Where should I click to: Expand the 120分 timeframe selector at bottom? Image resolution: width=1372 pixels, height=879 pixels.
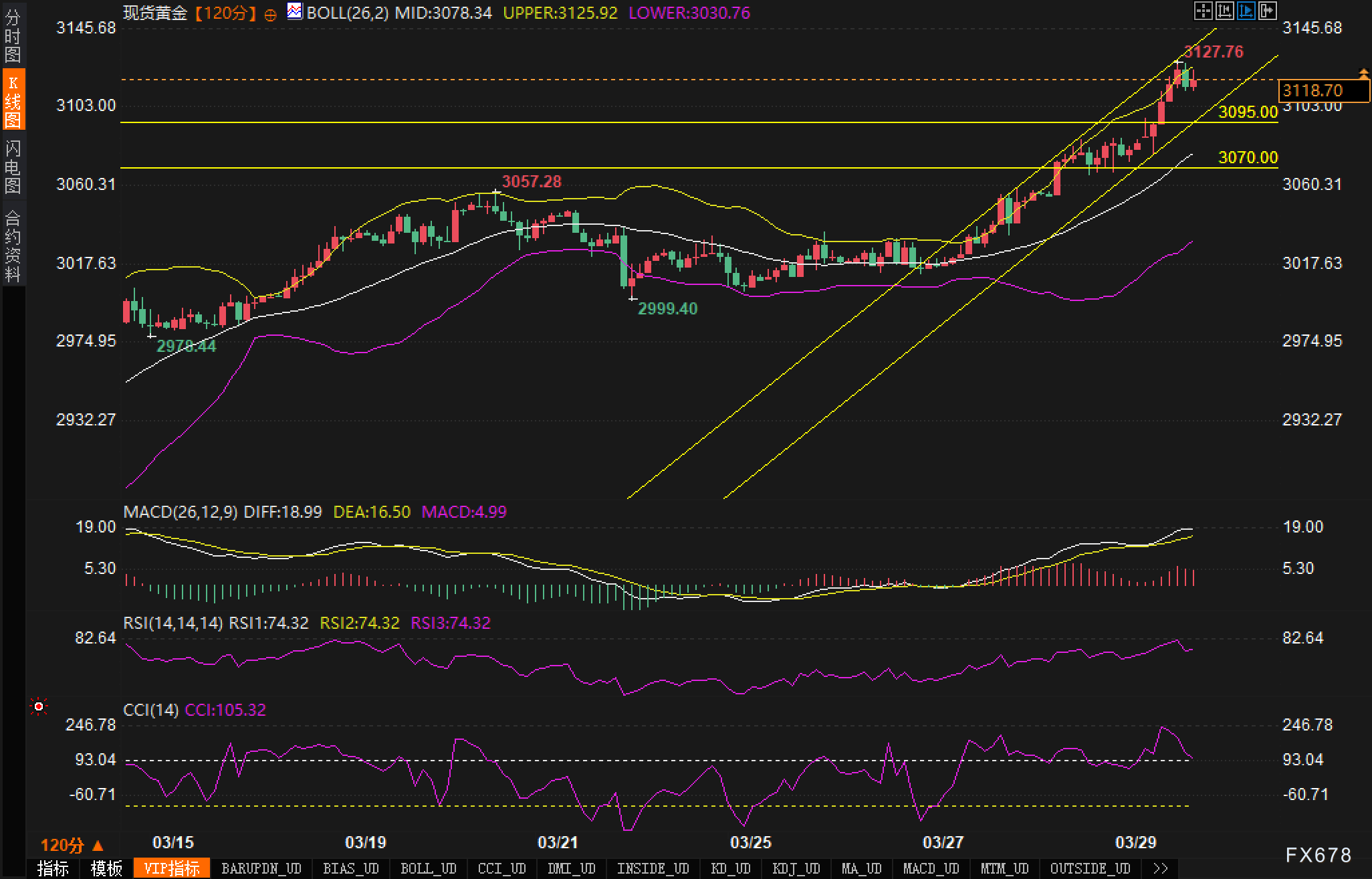coord(72,846)
